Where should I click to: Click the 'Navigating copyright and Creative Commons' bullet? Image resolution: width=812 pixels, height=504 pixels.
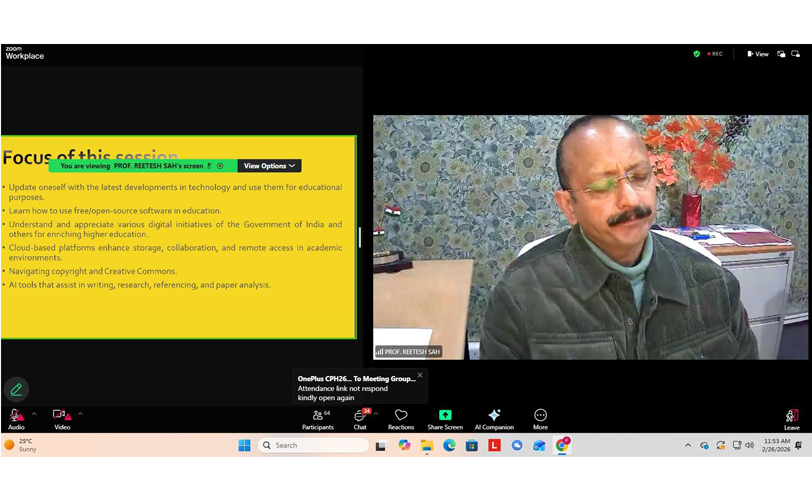93,271
